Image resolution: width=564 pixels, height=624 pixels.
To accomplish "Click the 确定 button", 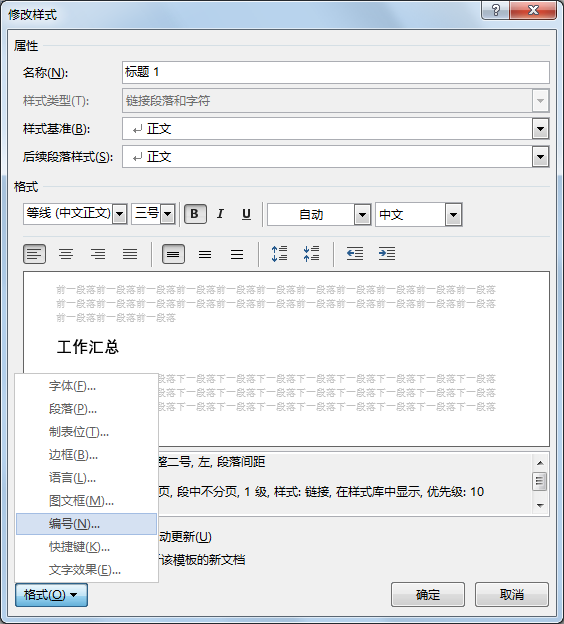I will tap(428, 595).
